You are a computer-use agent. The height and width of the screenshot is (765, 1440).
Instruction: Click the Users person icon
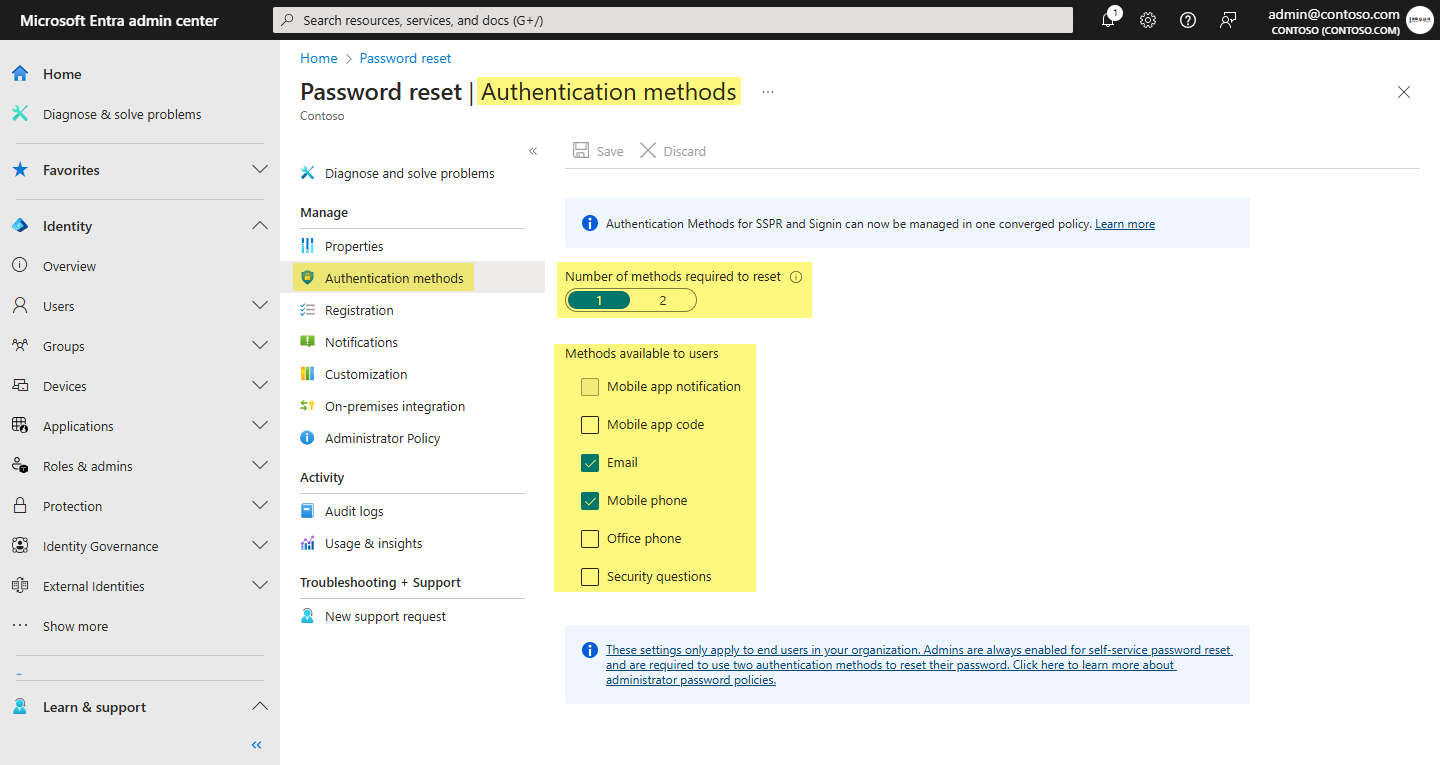click(20, 306)
